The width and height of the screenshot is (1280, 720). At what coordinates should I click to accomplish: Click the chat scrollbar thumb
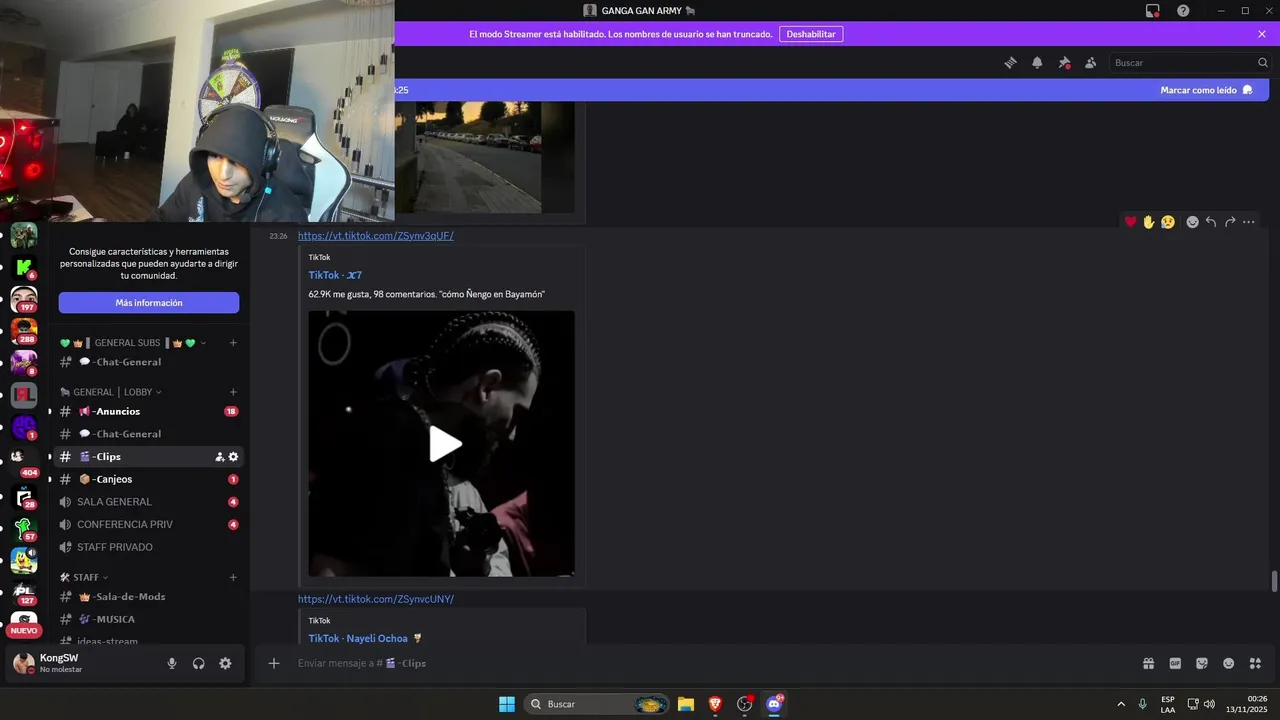coord(1273,581)
